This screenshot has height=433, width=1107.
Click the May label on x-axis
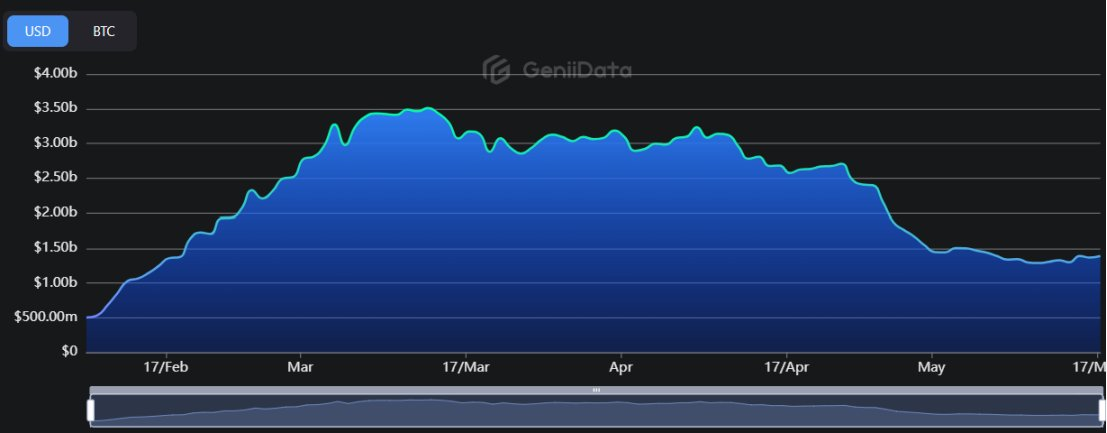click(x=931, y=367)
